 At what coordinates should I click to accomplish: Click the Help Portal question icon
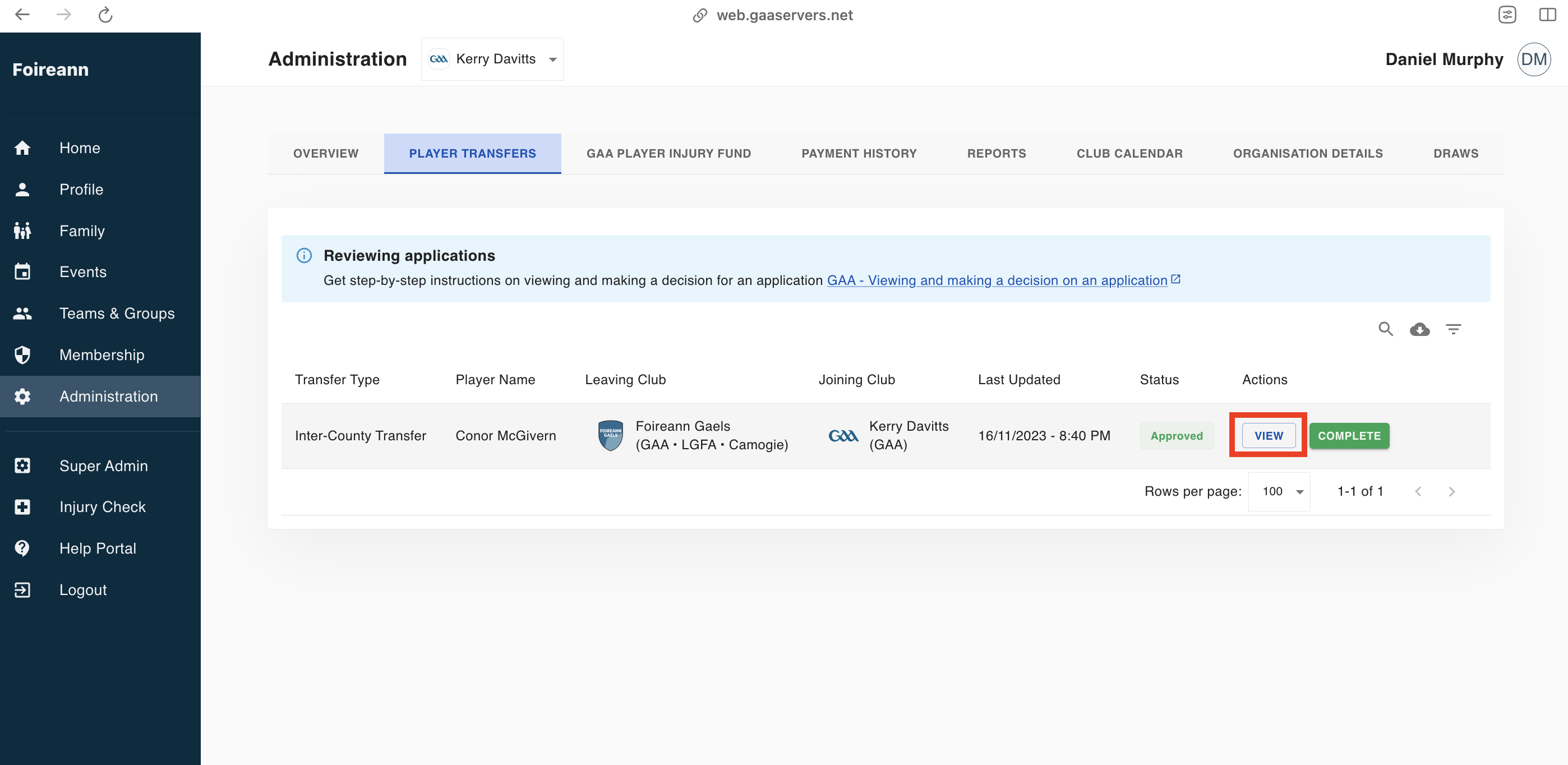click(22, 549)
